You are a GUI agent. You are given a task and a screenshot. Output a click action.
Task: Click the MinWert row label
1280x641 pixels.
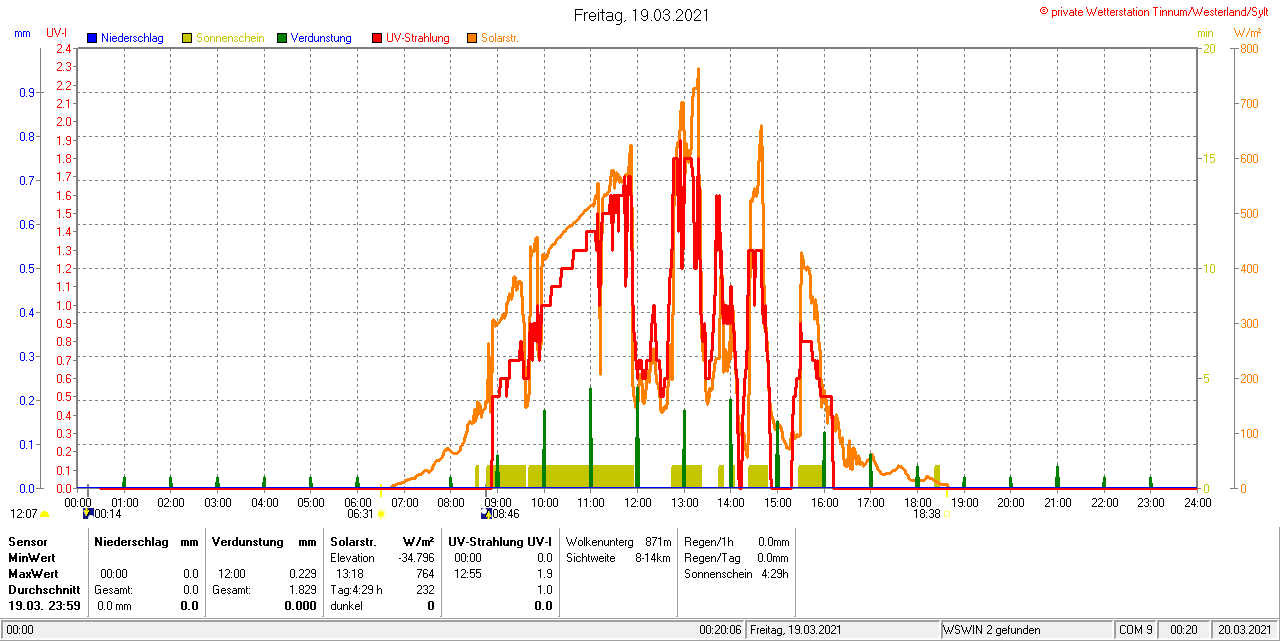(32, 557)
